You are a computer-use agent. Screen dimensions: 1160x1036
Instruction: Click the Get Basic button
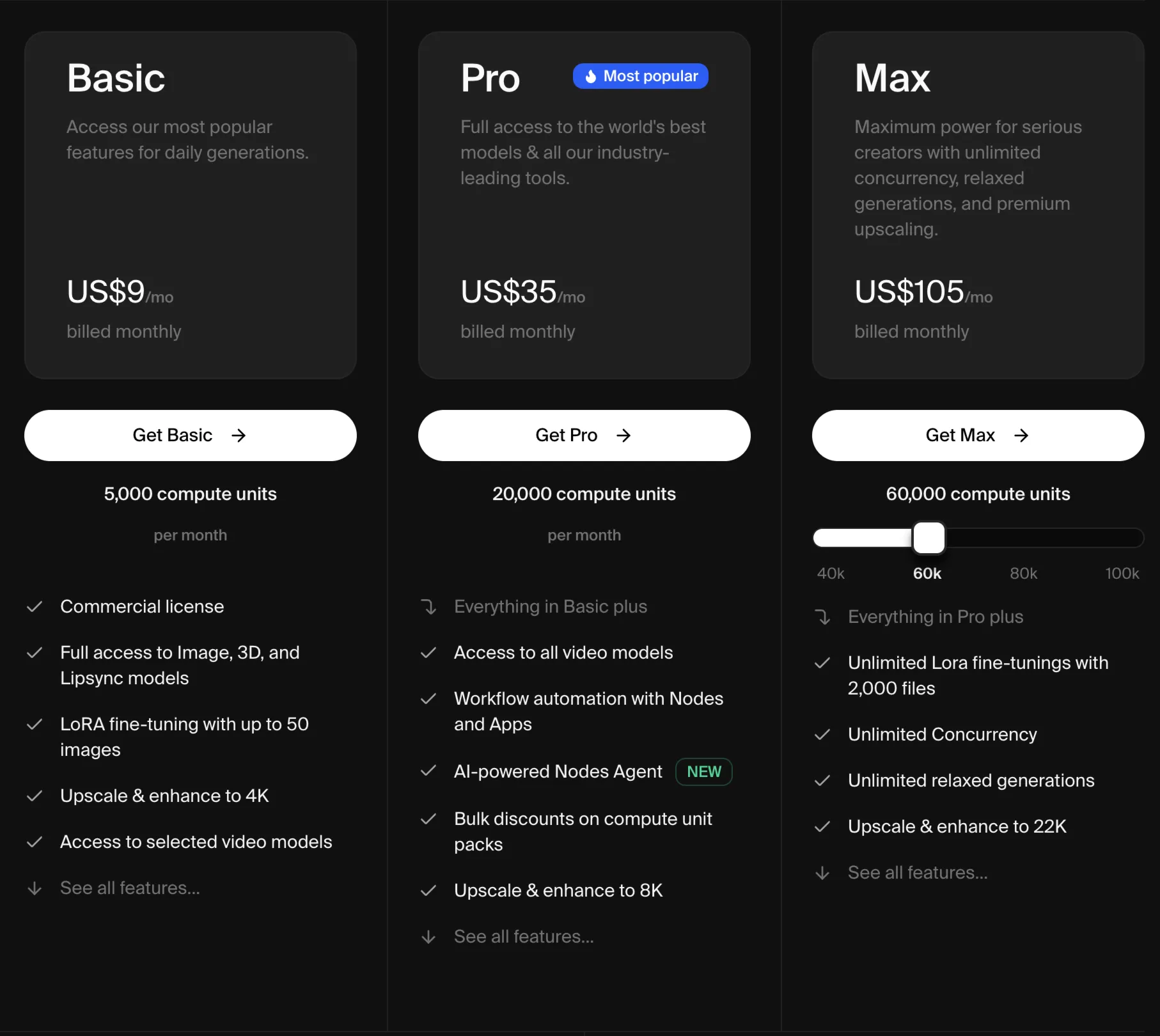[x=190, y=436]
